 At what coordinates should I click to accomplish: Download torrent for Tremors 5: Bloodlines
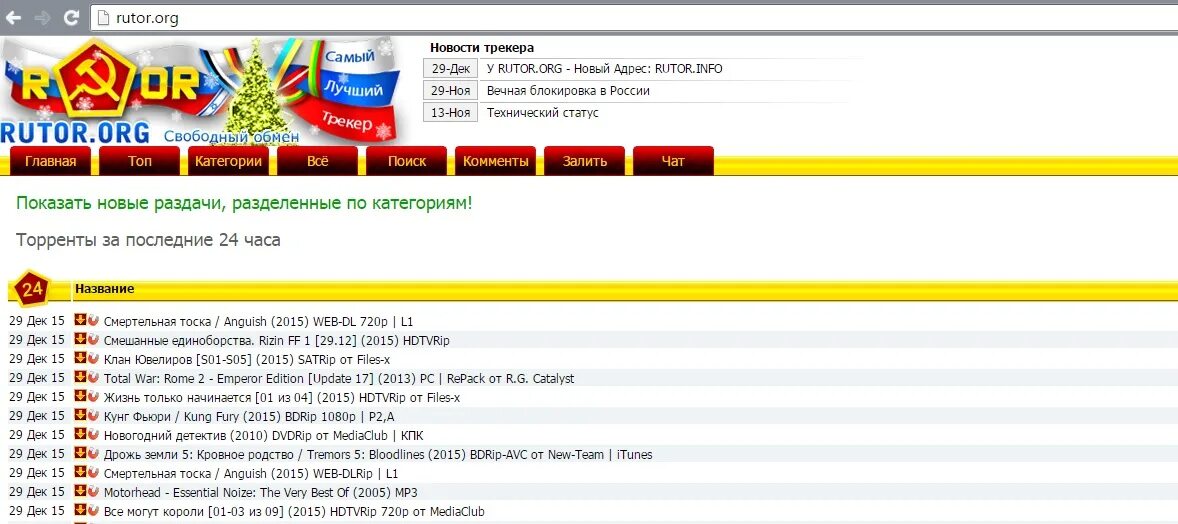80,453
